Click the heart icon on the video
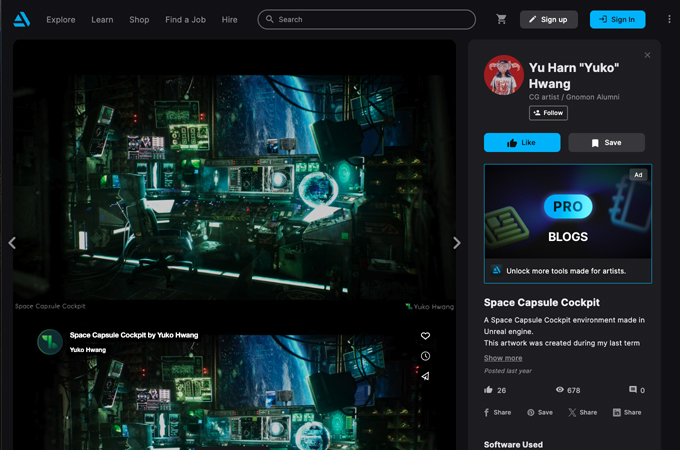 click(425, 336)
